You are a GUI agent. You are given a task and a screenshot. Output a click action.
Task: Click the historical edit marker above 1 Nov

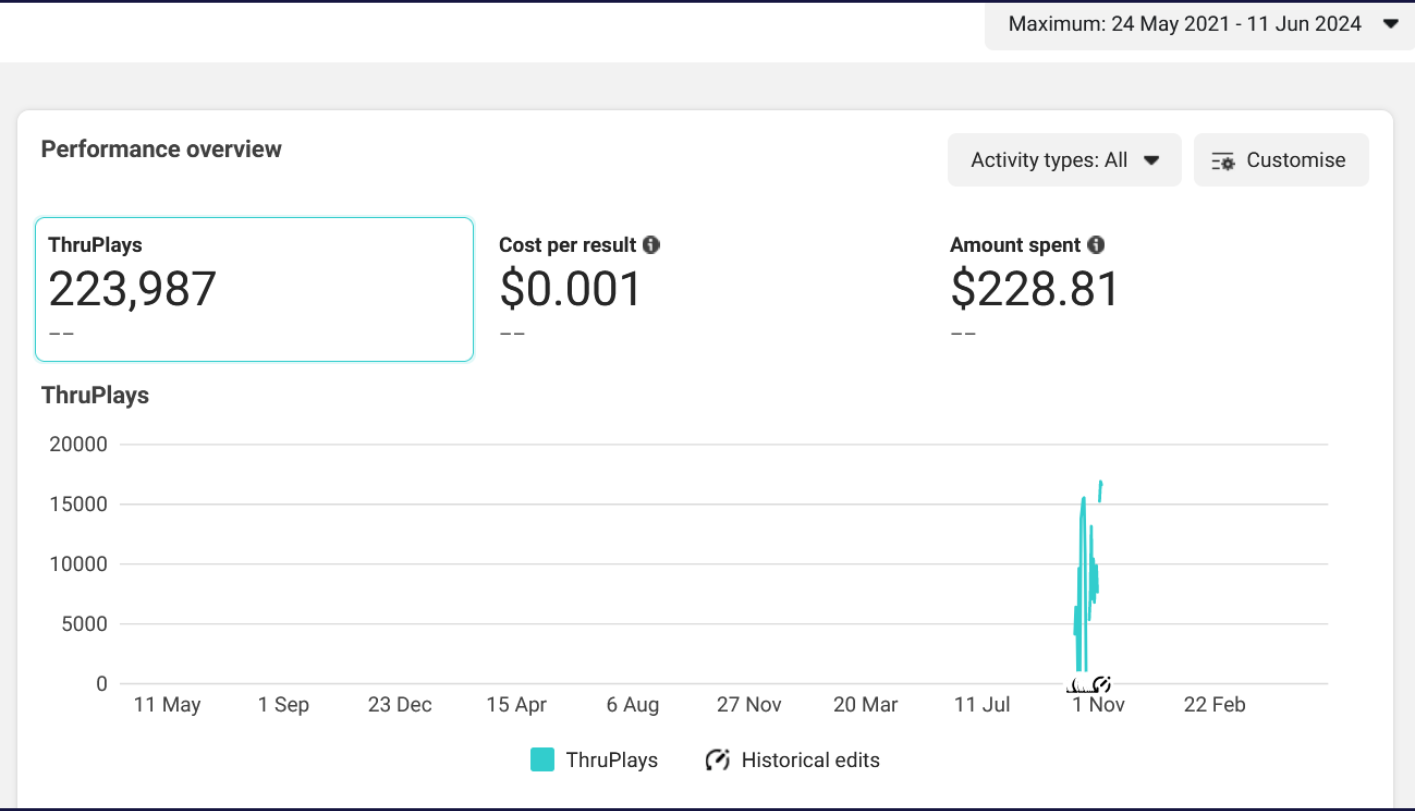point(1101,684)
